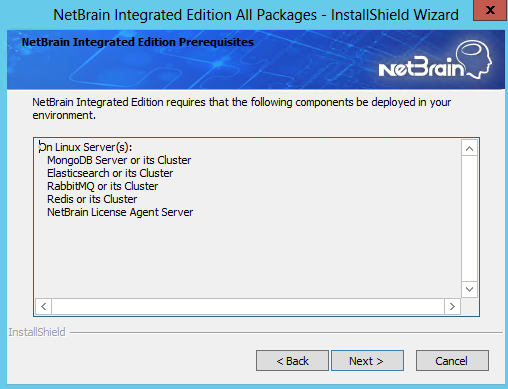This screenshot has height=389, width=508.
Task: Select the NetBrain License Agent Server line
Action: pyautogui.click(x=120, y=212)
